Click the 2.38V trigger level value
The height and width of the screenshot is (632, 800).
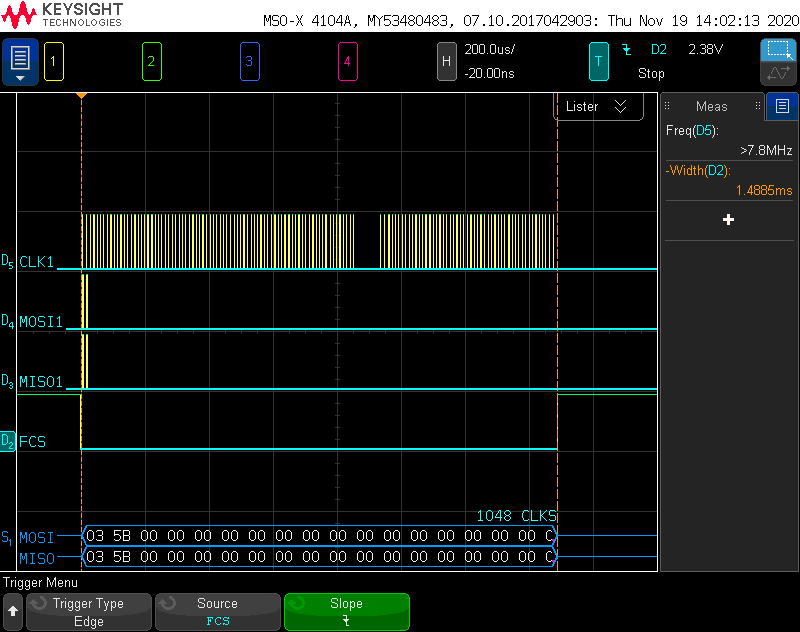(706, 49)
